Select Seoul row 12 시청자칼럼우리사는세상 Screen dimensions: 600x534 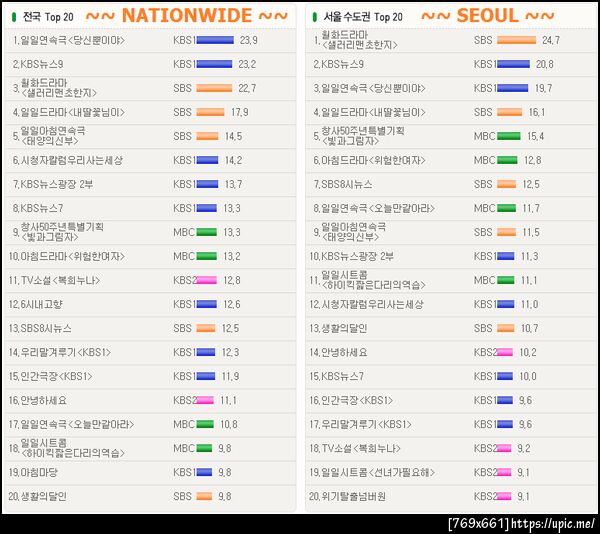click(451, 304)
